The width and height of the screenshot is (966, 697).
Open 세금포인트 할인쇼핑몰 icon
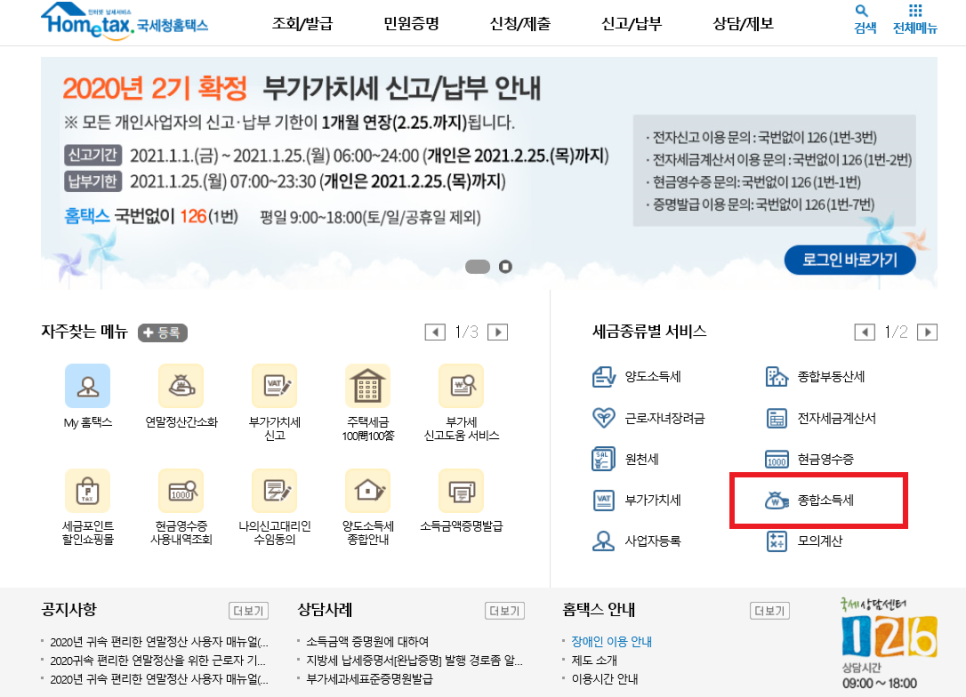click(x=87, y=491)
